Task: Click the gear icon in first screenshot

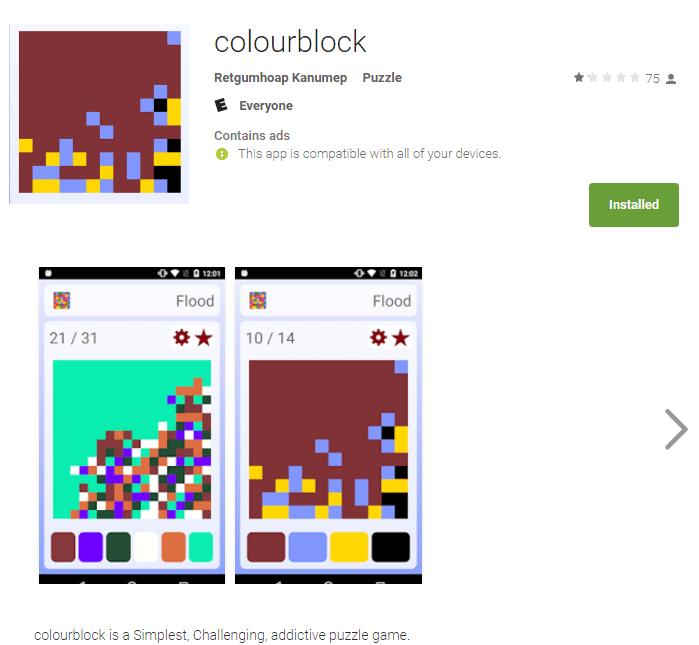Action: 181,338
